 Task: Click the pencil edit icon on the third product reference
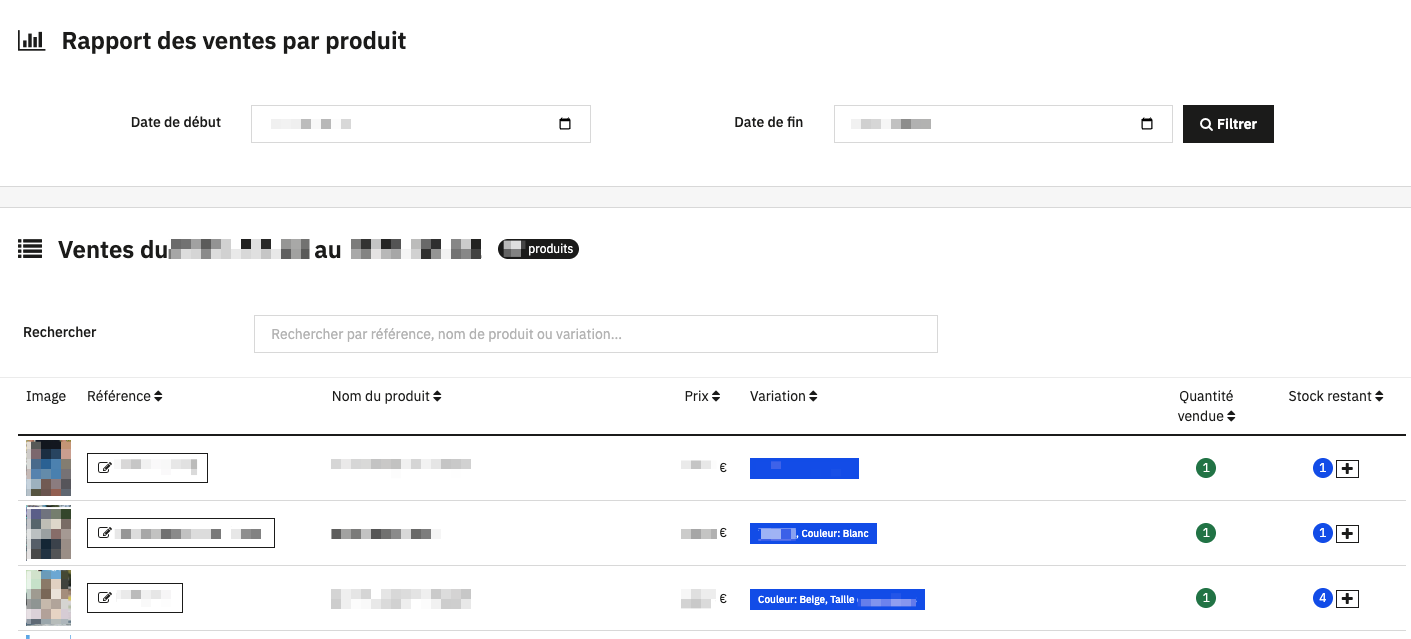coord(105,597)
